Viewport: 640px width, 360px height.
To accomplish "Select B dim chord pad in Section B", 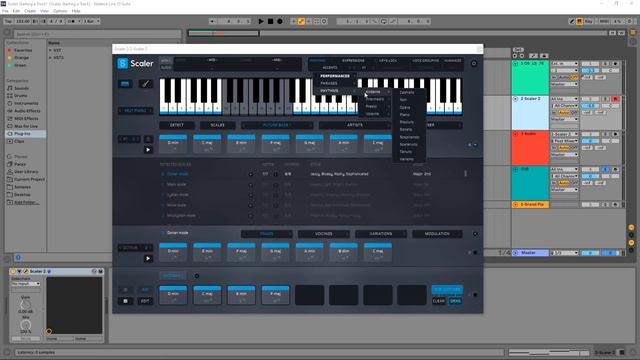I will click(x=344, y=253).
